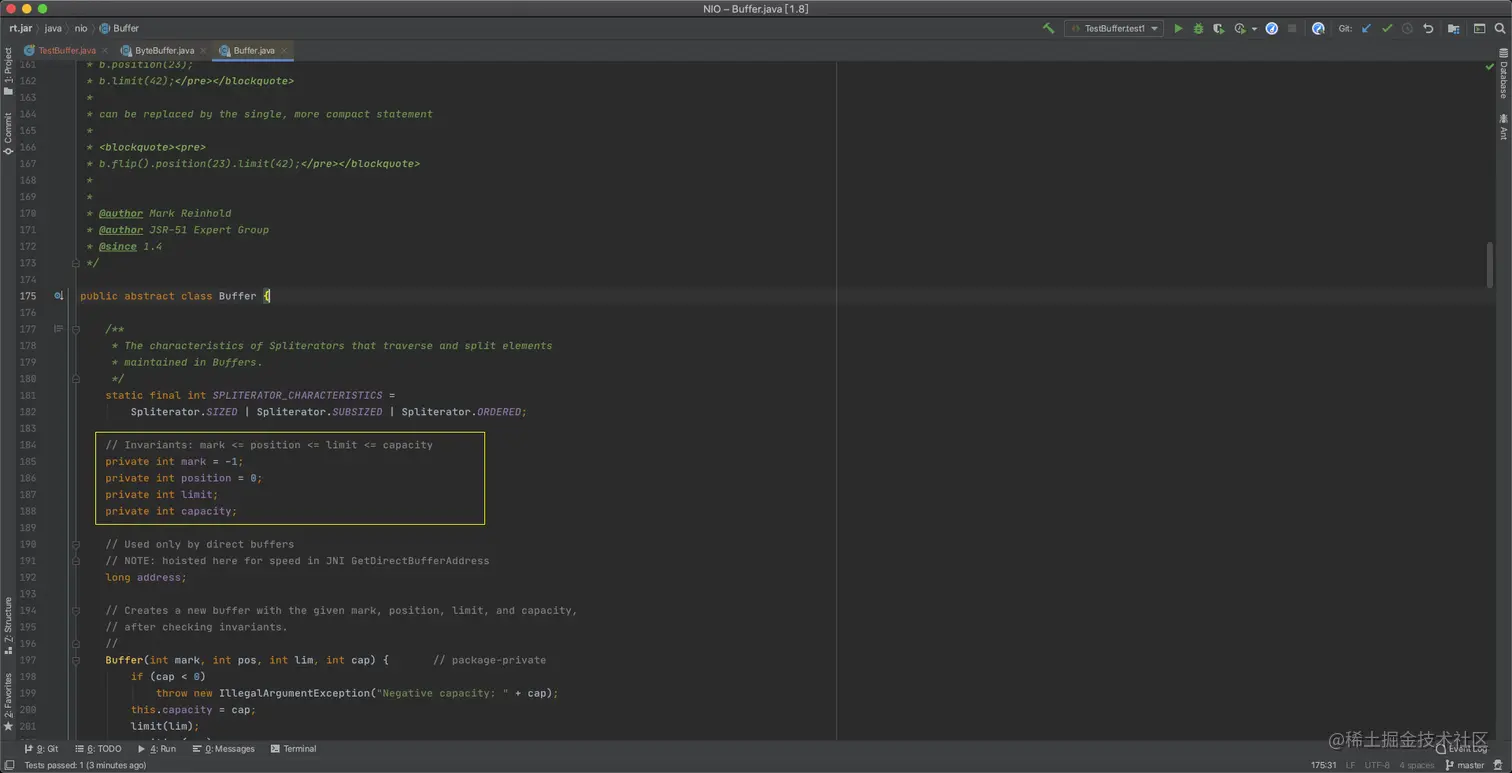Open the Favorites tool window
Image resolution: width=1512 pixels, height=773 pixels.
point(8,703)
